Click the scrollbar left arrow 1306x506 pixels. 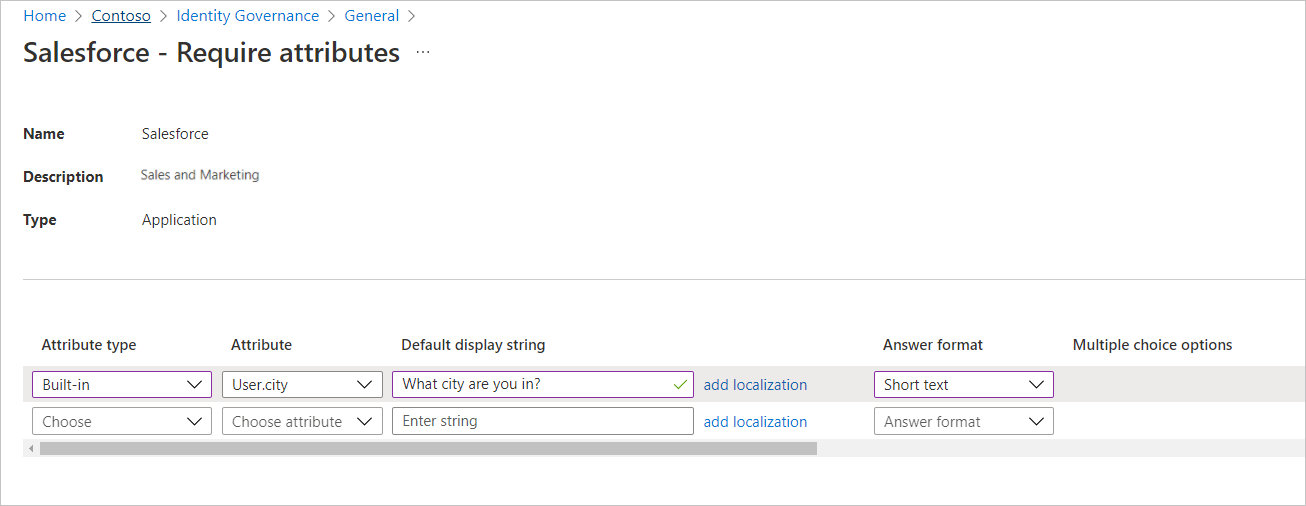(31, 449)
